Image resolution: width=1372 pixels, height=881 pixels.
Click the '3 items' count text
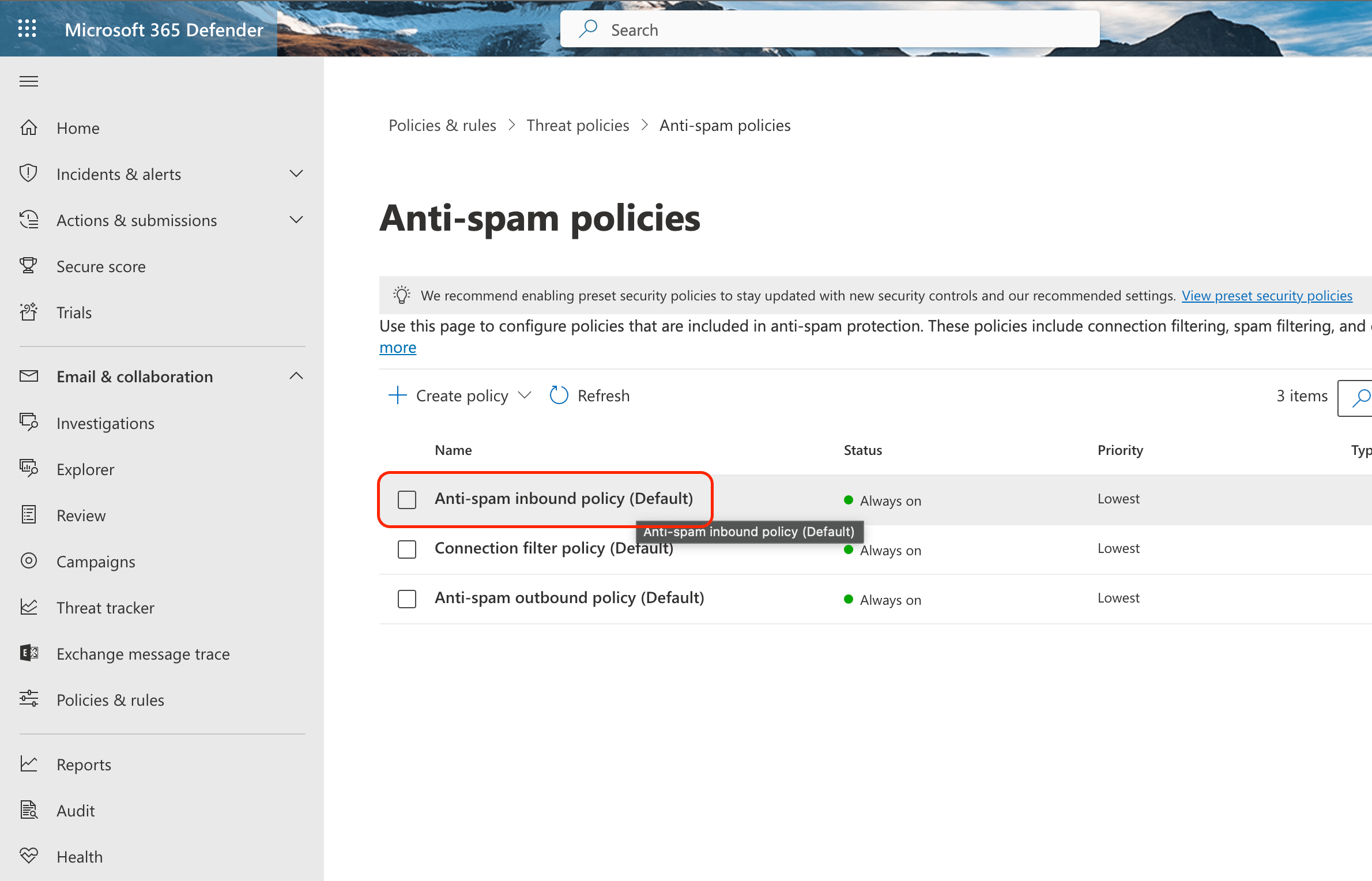pos(1302,396)
